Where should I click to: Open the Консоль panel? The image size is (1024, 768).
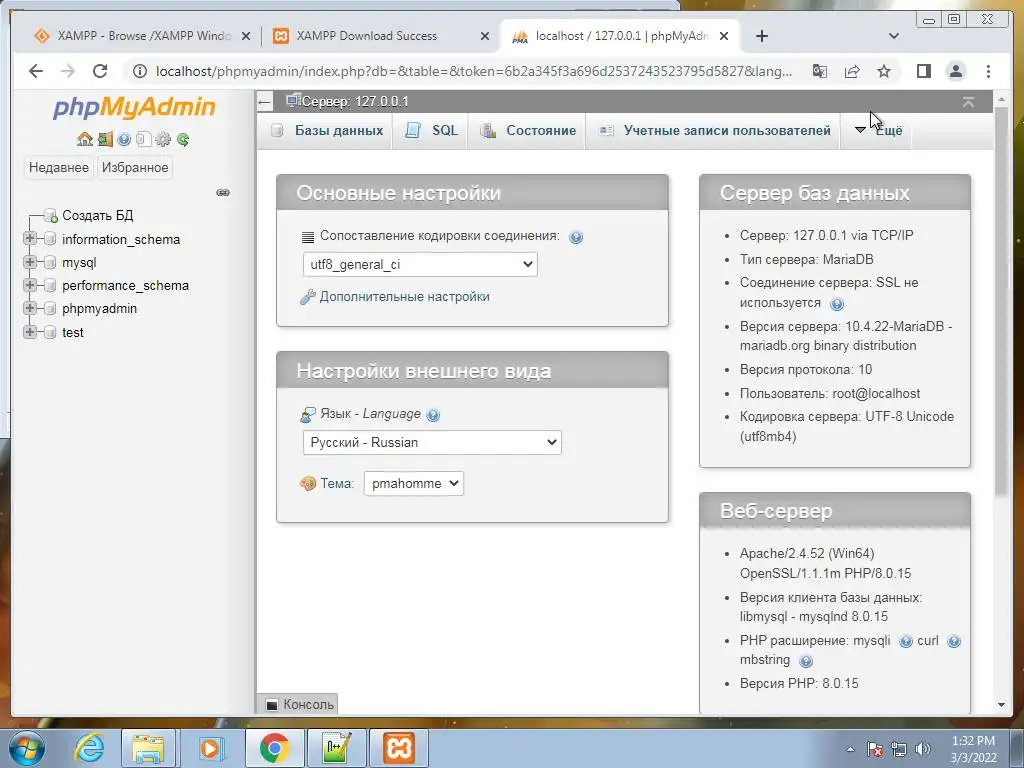pyautogui.click(x=300, y=704)
